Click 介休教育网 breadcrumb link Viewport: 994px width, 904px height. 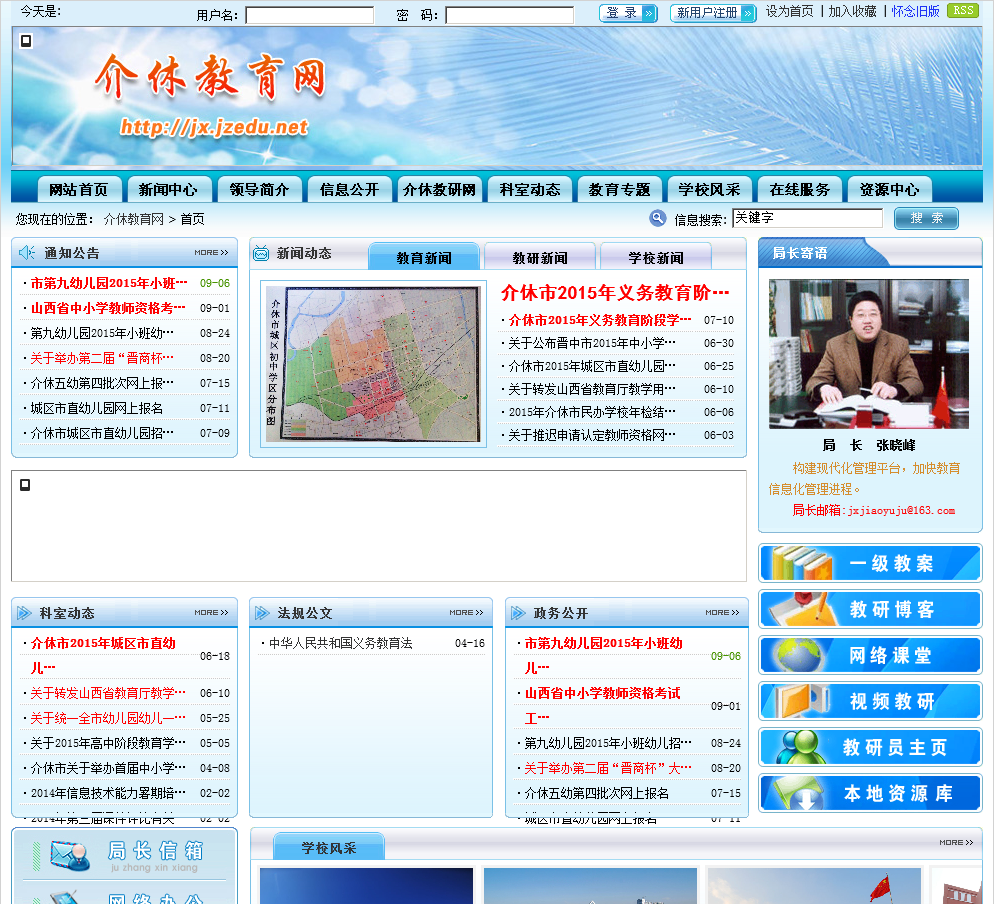133,219
